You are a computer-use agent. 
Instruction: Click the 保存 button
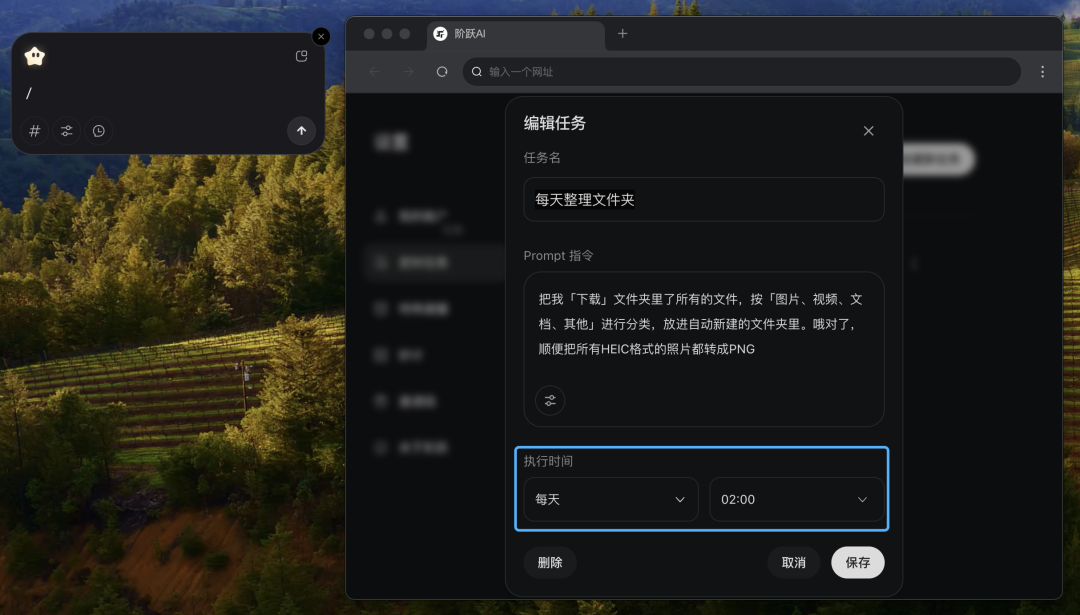point(858,563)
